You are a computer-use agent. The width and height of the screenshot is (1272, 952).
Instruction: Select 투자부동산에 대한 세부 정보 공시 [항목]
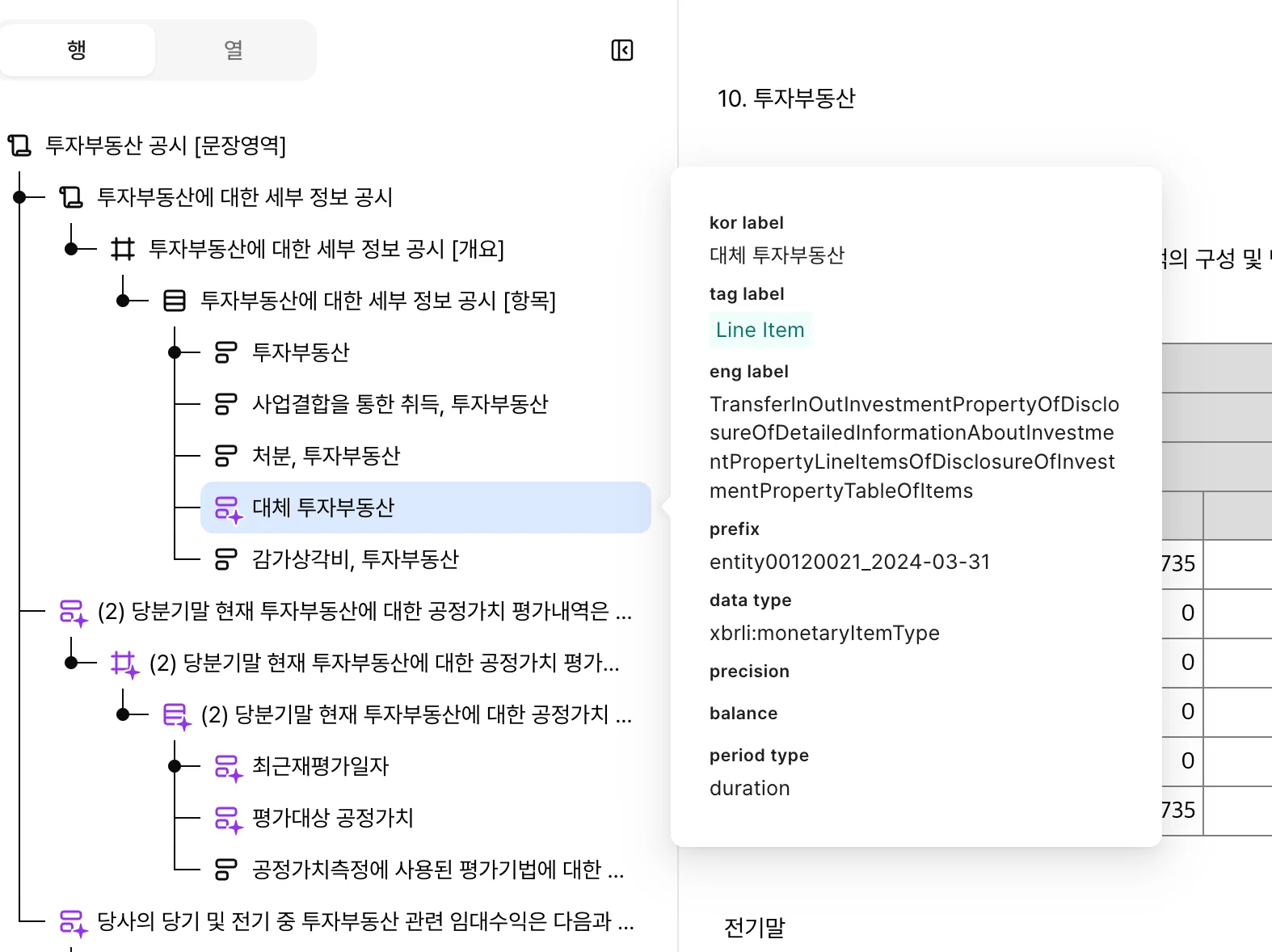378,301
